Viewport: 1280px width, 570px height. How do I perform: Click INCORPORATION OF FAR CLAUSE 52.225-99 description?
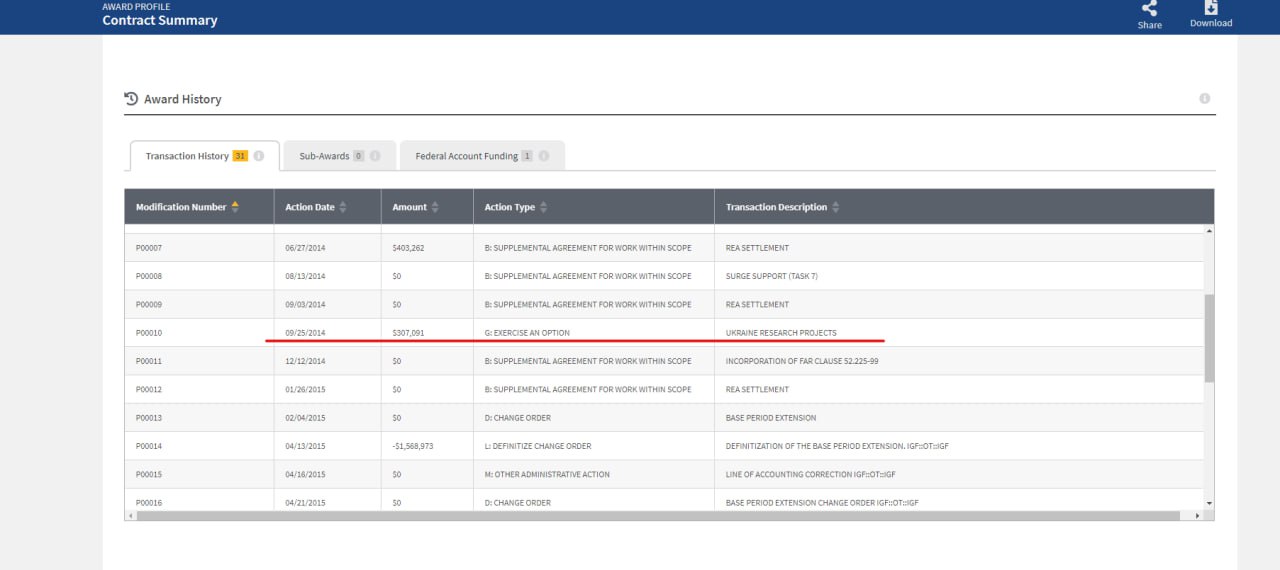pyautogui.click(x=803, y=361)
